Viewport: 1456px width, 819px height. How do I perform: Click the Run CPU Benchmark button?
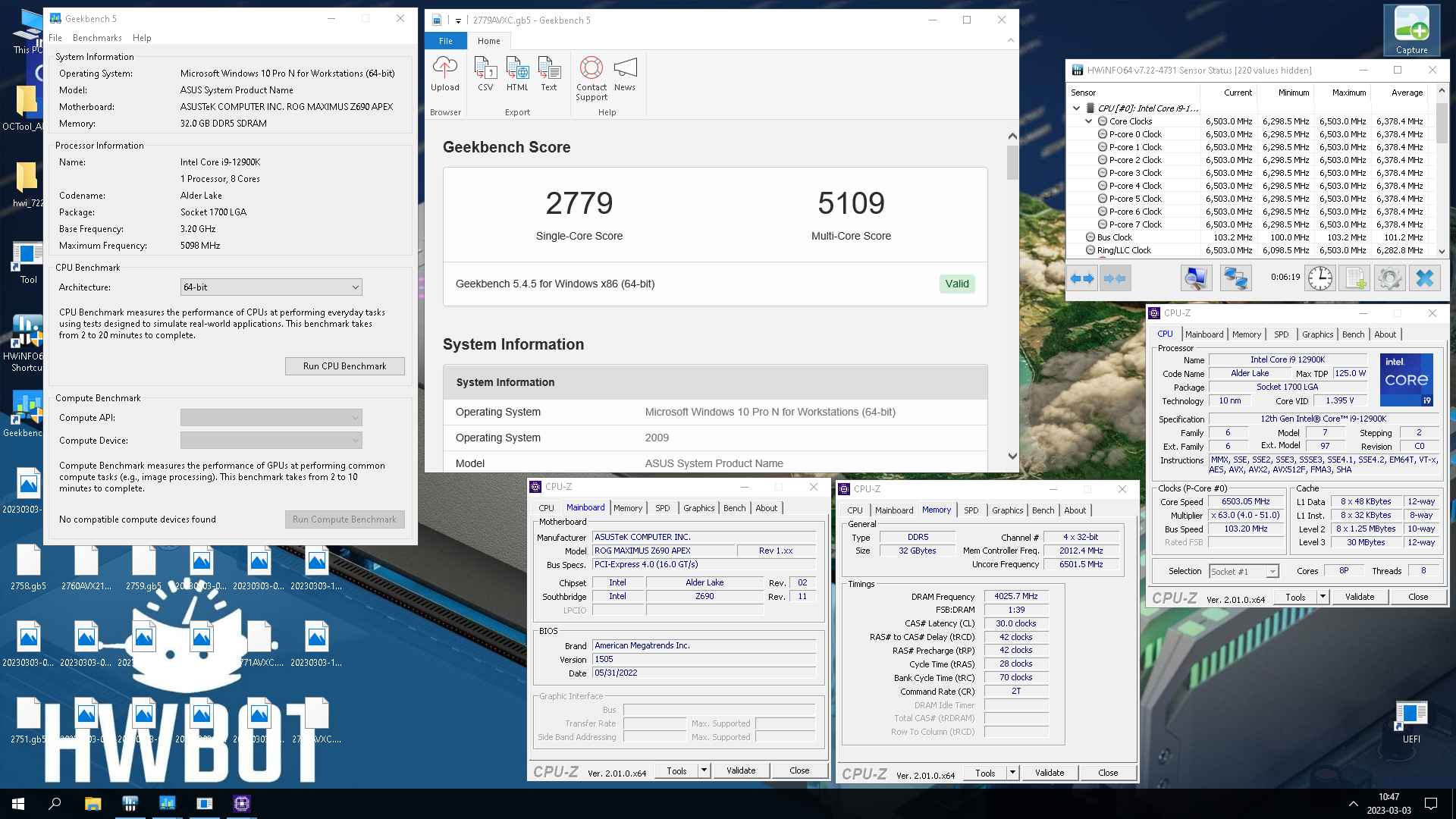(x=345, y=366)
